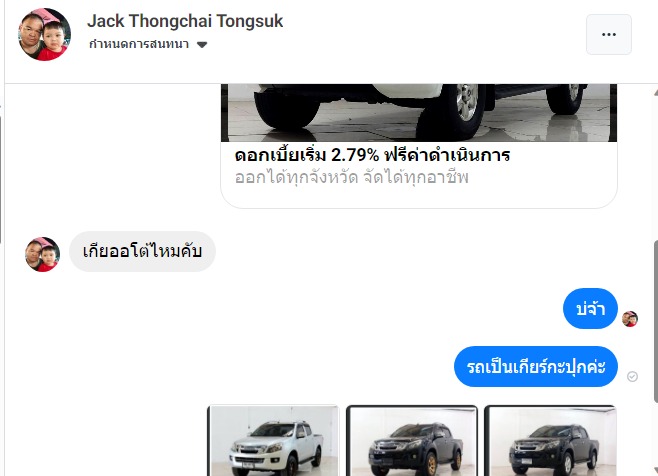658x476 pixels.
Task: Select the เกียออโต้ไหมคับ message bubble
Action: [x=142, y=251]
